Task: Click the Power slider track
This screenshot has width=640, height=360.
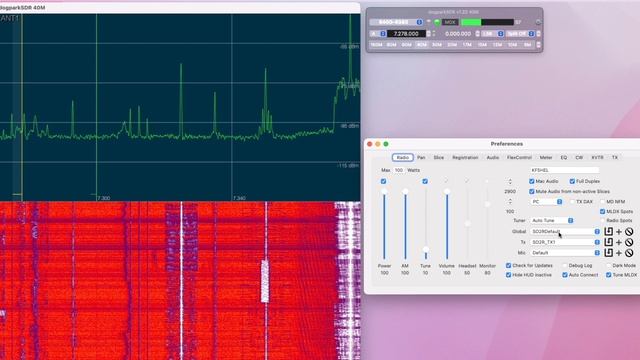Action: [384, 224]
